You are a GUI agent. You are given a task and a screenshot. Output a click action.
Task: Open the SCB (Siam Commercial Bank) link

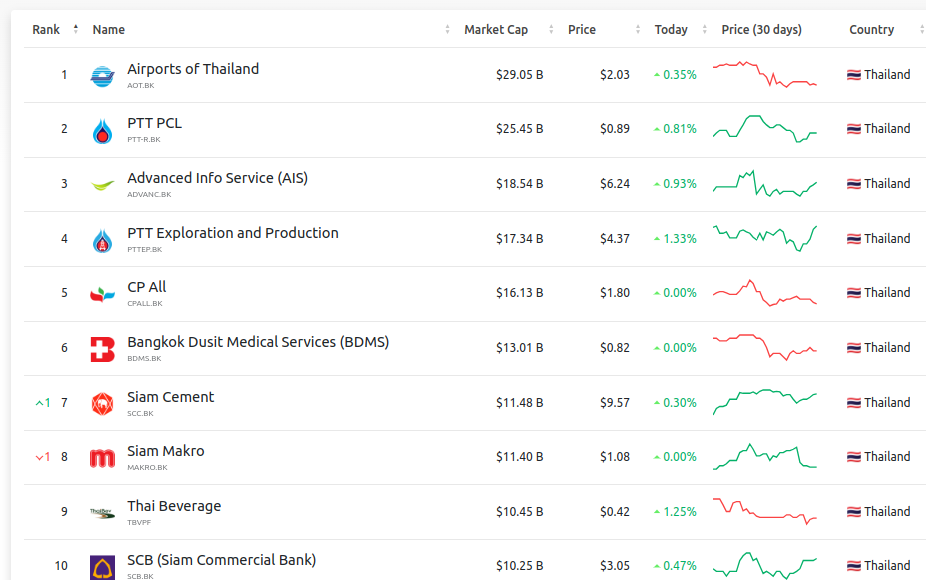pyautogui.click(x=221, y=560)
